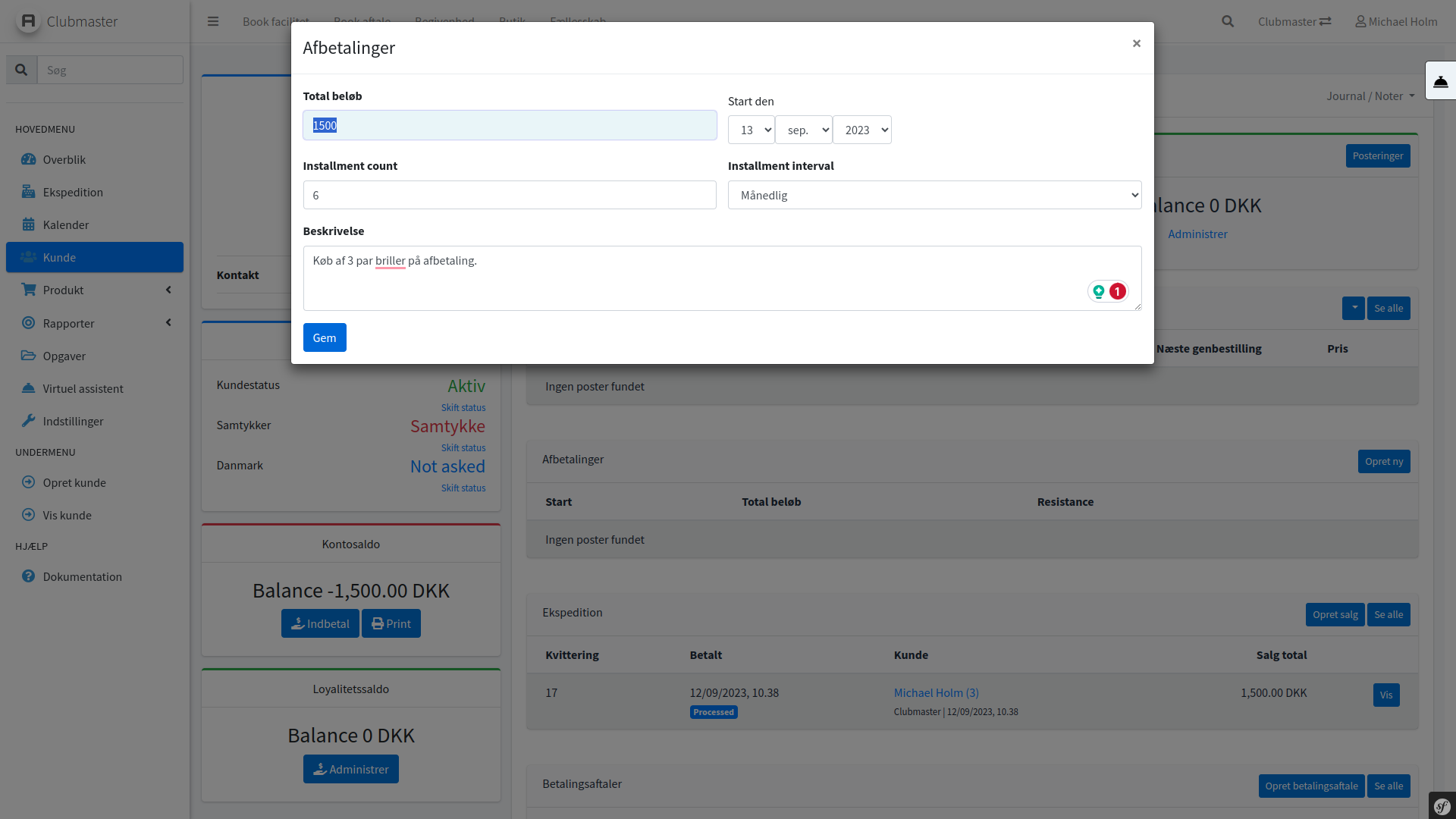Click the sidebar search magnifier button
This screenshot has width=1456, height=819.
21,70
